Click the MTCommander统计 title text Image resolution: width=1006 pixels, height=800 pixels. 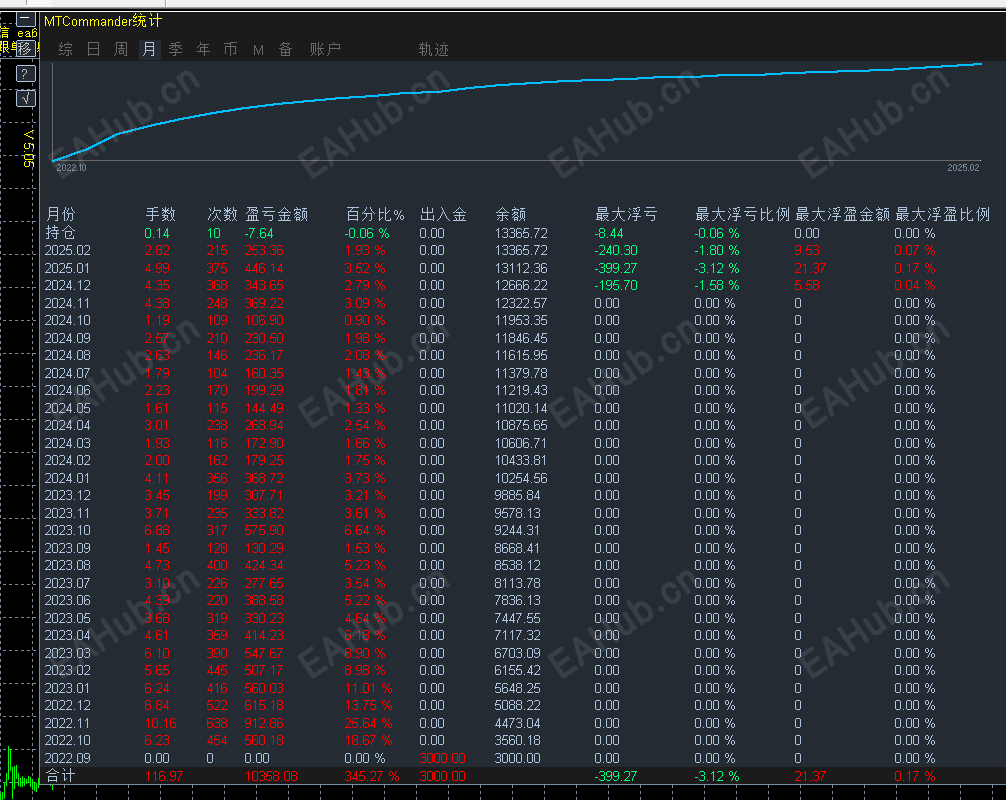click(x=103, y=21)
